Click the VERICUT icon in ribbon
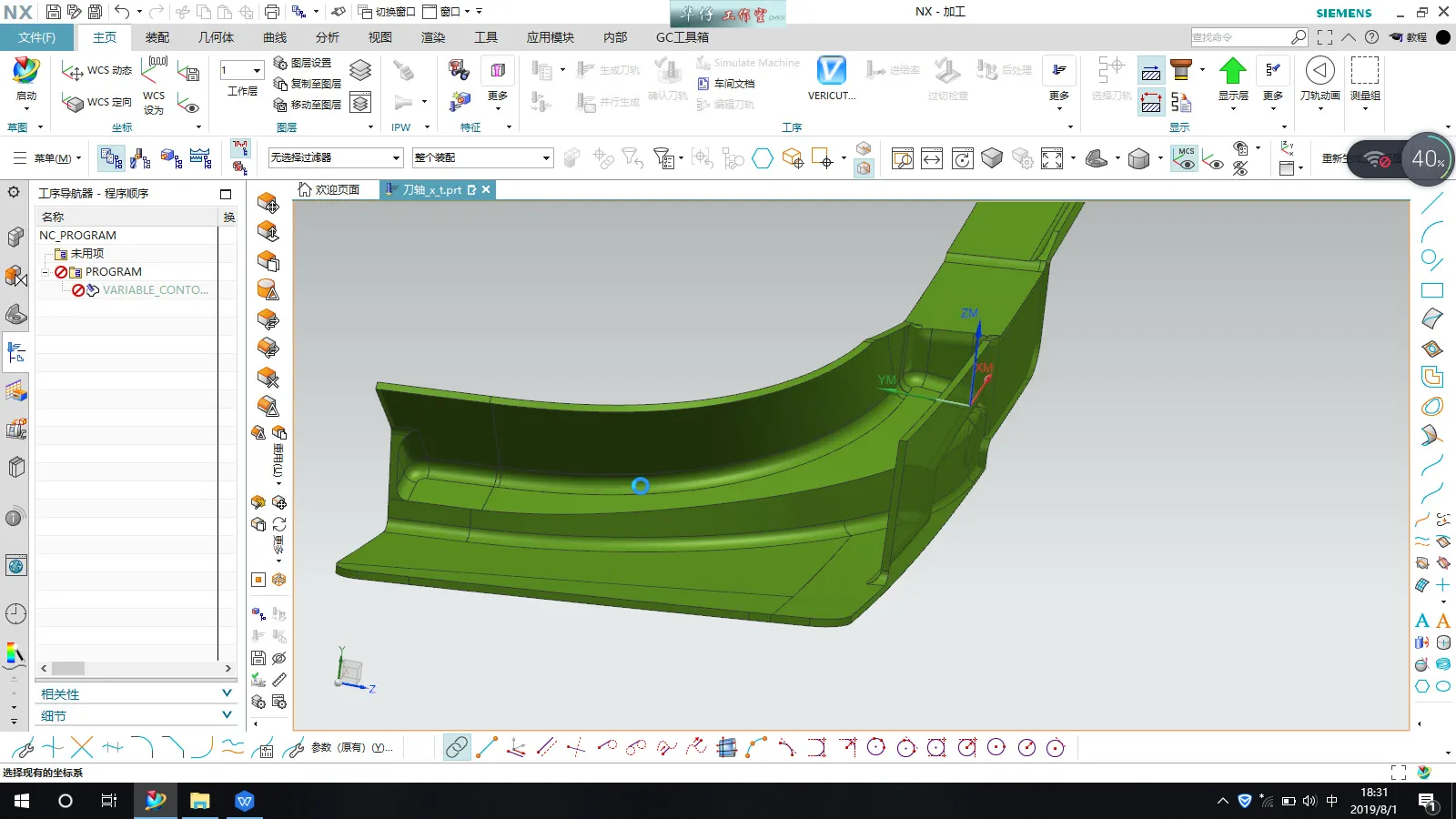Screen dimensions: 1456x819 [831, 72]
